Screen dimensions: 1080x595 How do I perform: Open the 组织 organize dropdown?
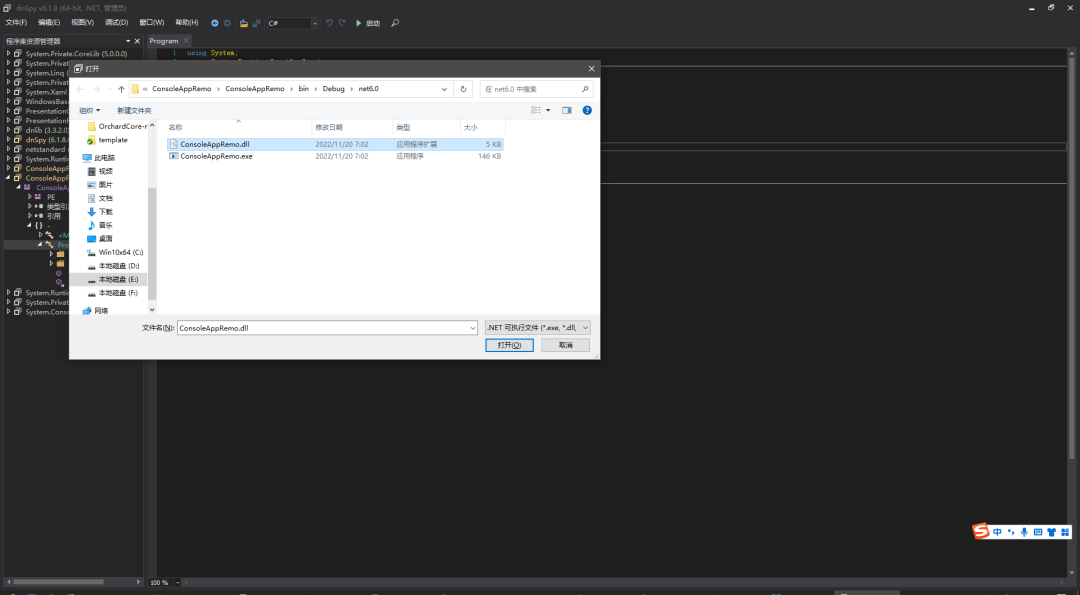(90, 110)
